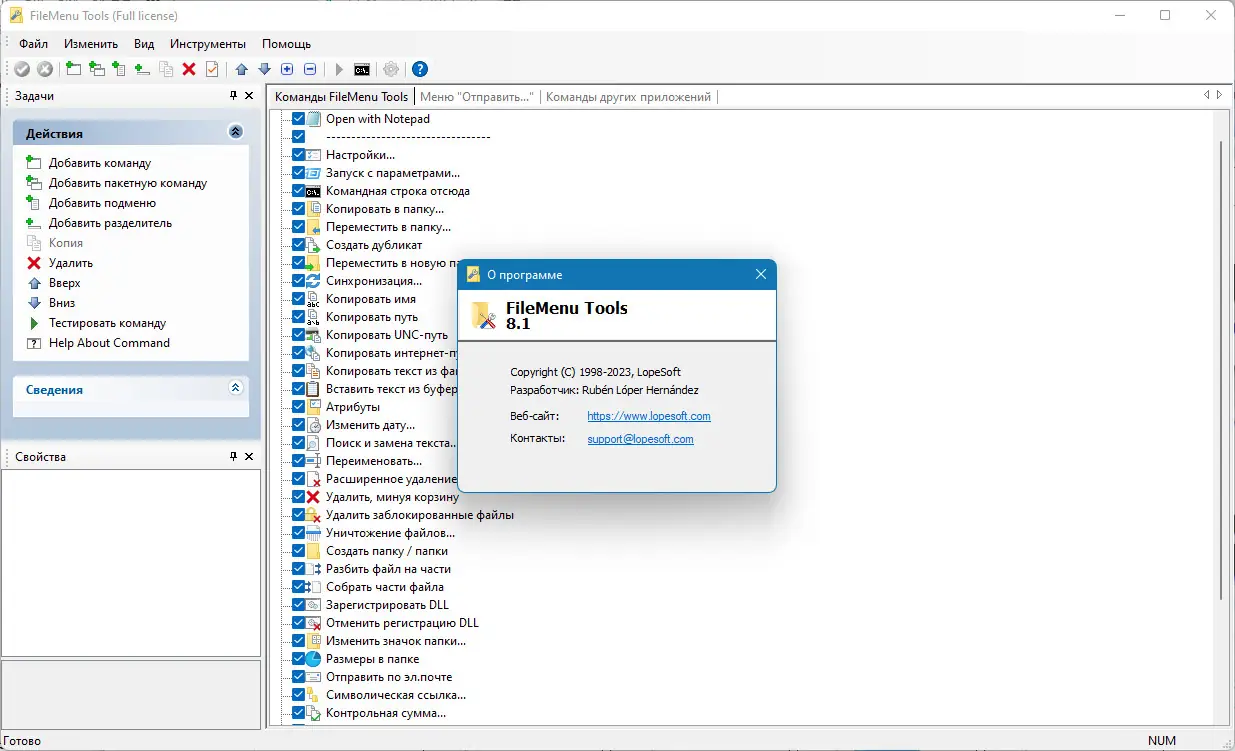Viewport: 1235px width, 751px height.
Task: Toggle the Атрибуты checkbox
Action: 298,407
